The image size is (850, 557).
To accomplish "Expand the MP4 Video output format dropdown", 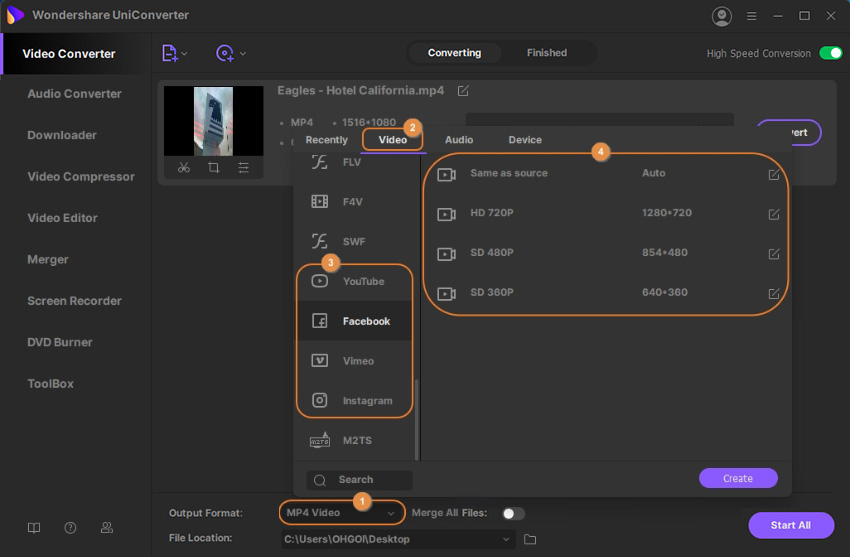I will tap(391, 513).
